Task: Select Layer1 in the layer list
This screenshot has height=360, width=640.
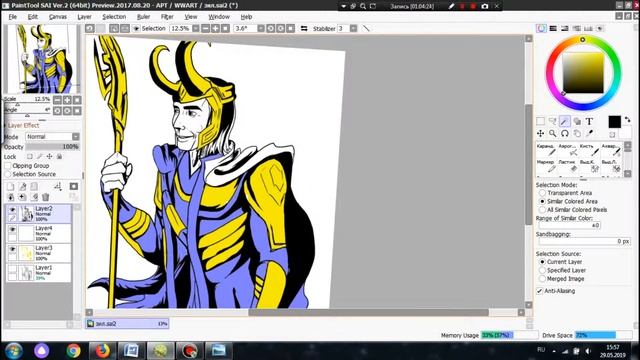Action: tap(39, 273)
